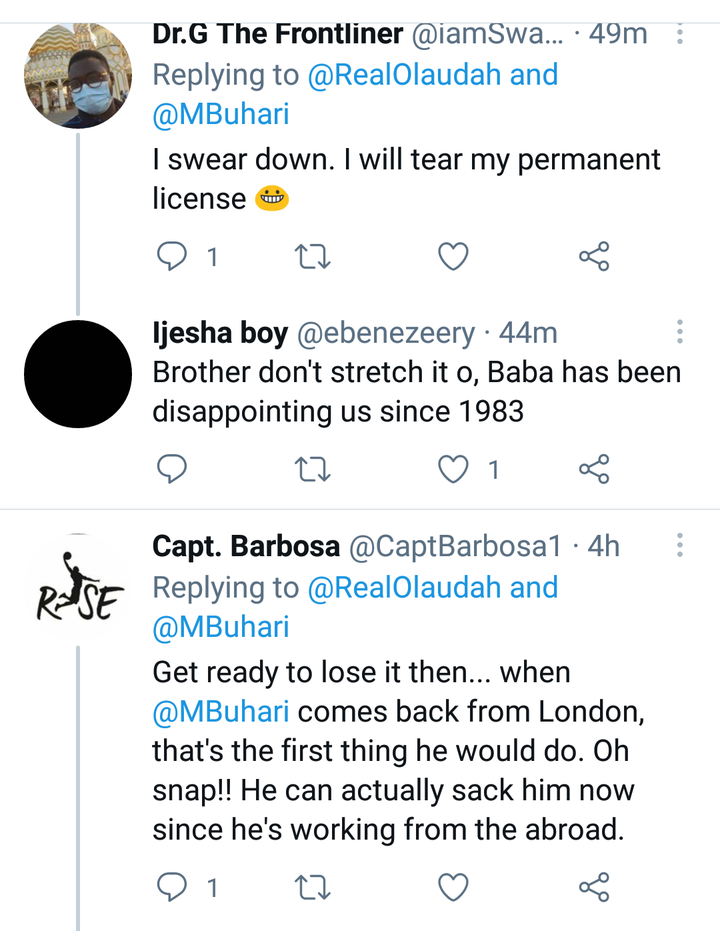
Task: Share Dr.G The Frontliner's tweet
Action: 594,256
